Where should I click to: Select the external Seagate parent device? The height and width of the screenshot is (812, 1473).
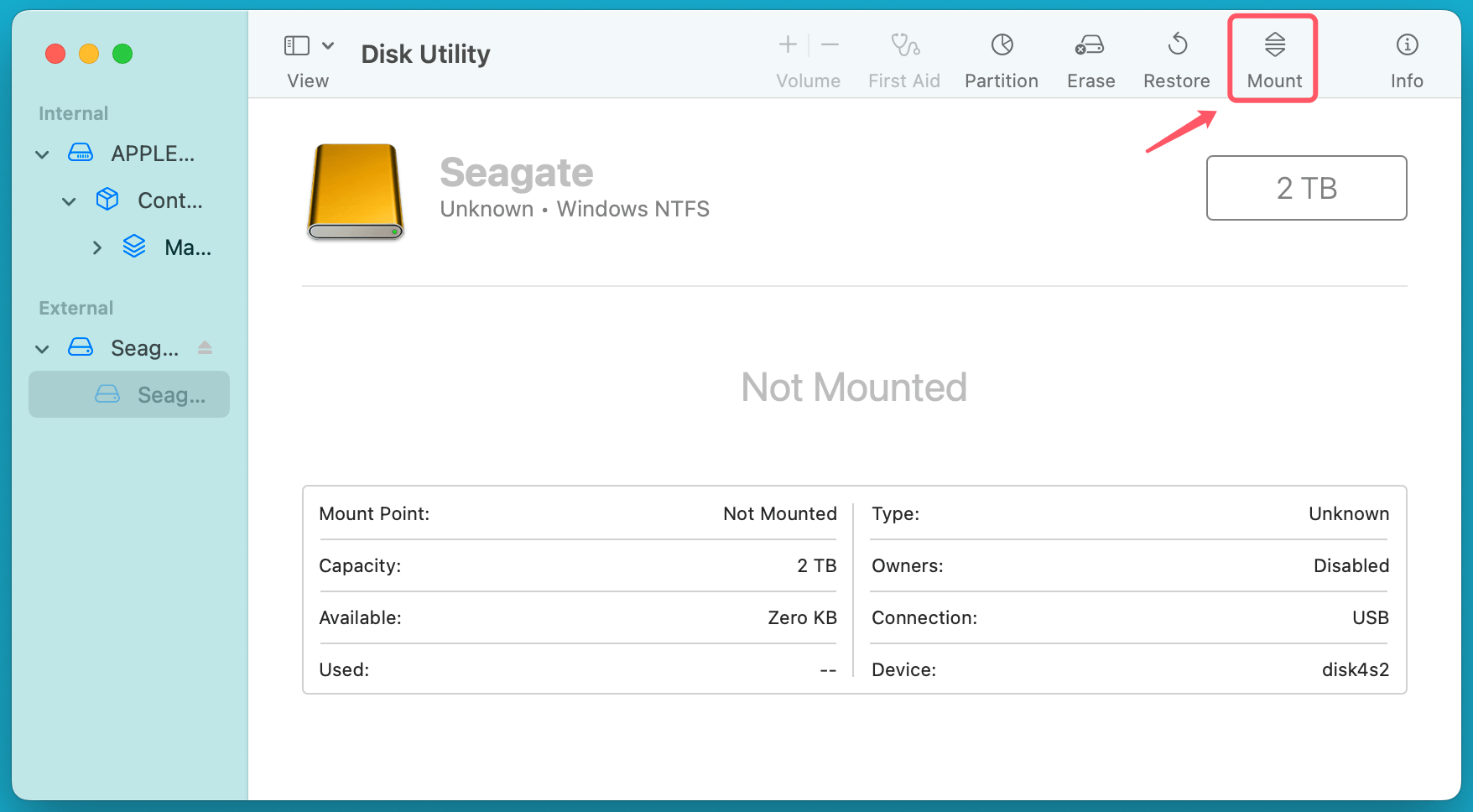click(143, 347)
